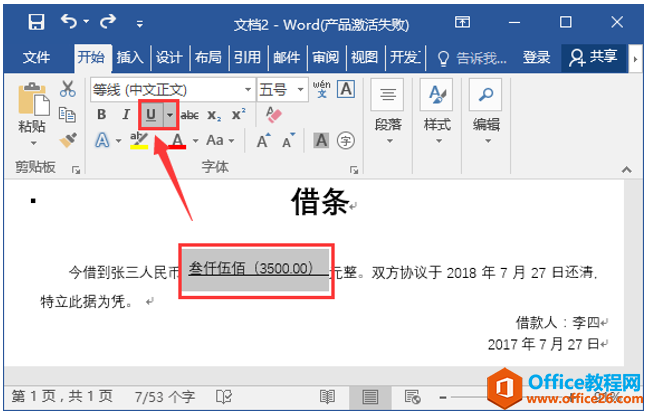Apply text effects with the outlined A
The width and height of the screenshot is (650, 416).
tap(102, 141)
